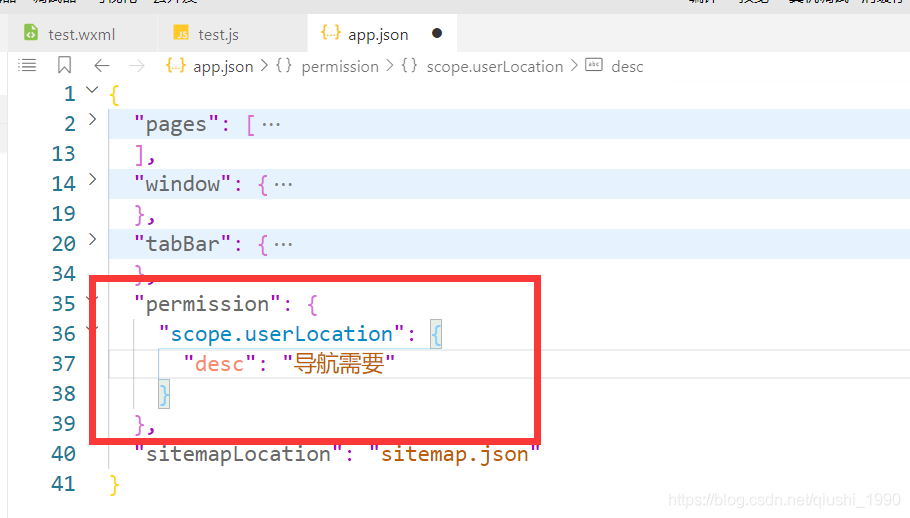Collapse the "scope.userLocation" block at line 36
The width and height of the screenshot is (910, 518).
93,330
